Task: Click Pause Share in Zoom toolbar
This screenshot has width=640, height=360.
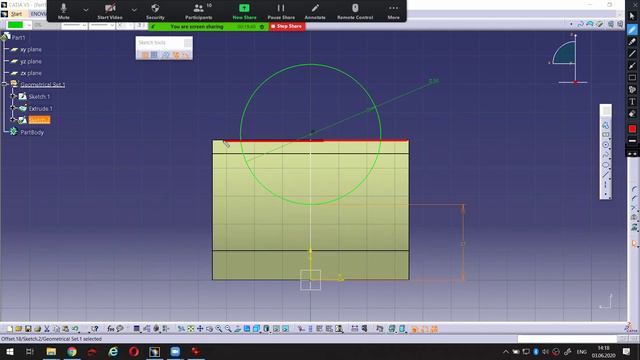Action: (x=281, y=11)
